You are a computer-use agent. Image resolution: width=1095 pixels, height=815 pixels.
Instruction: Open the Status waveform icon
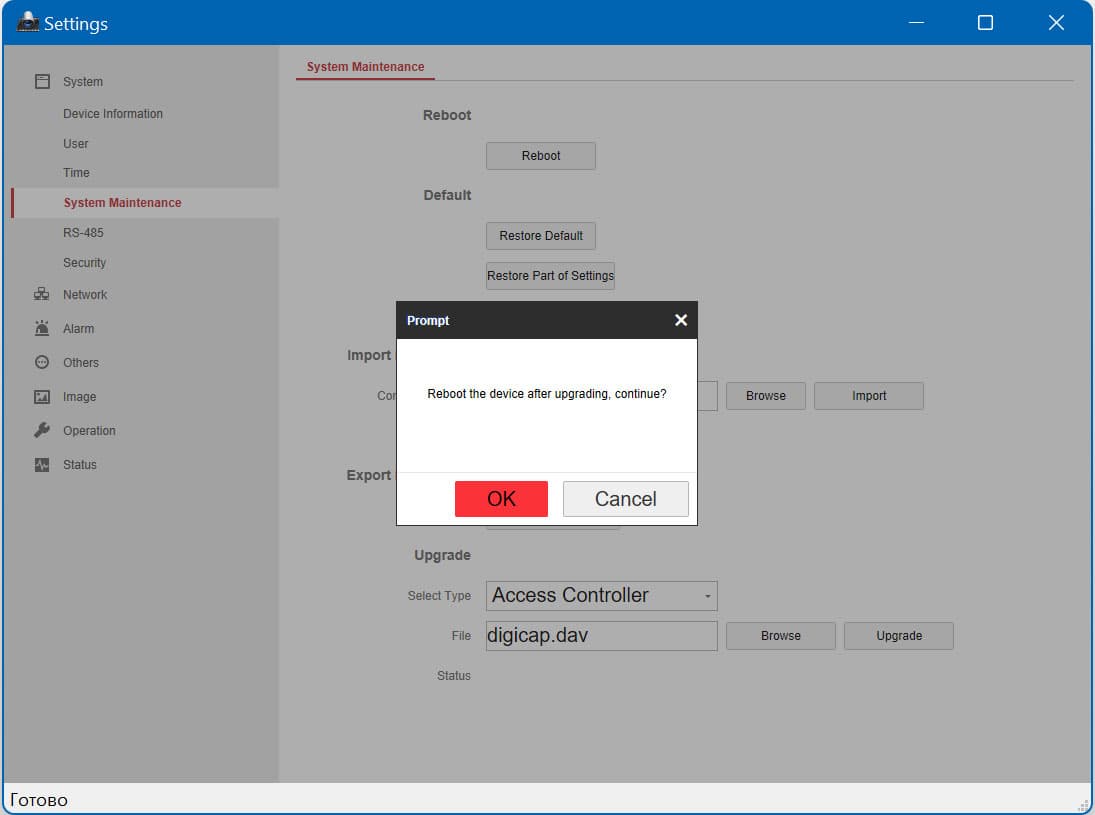pyautogui.click(x=42, y=464)
